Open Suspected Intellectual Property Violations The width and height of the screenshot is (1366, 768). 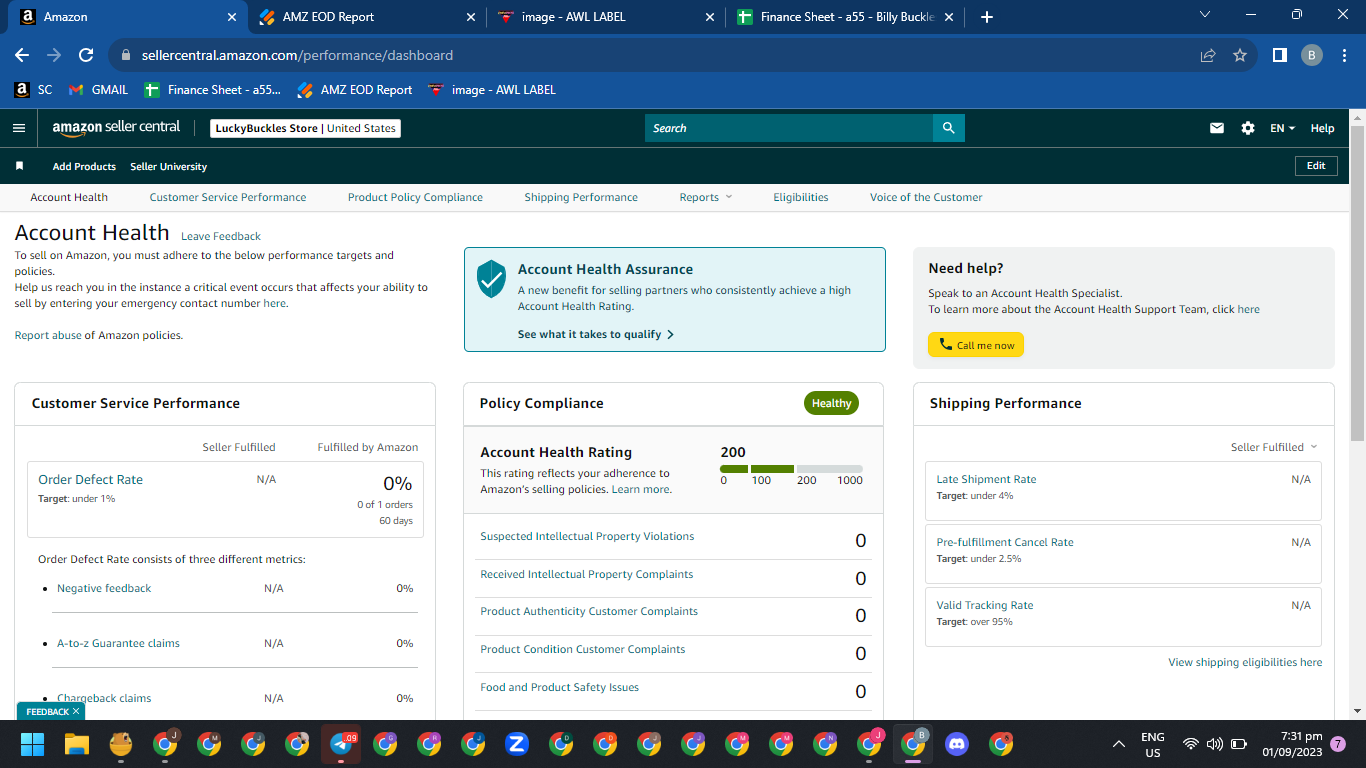tap(587, 536)
